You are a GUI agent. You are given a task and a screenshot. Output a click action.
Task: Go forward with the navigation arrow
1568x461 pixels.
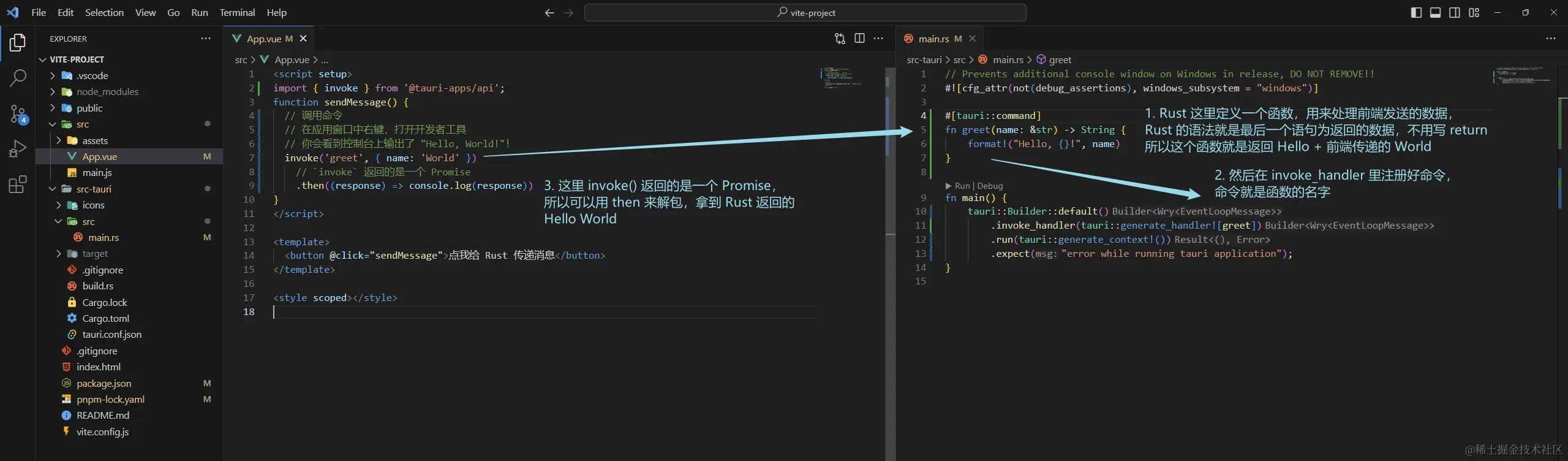point(568,13)
